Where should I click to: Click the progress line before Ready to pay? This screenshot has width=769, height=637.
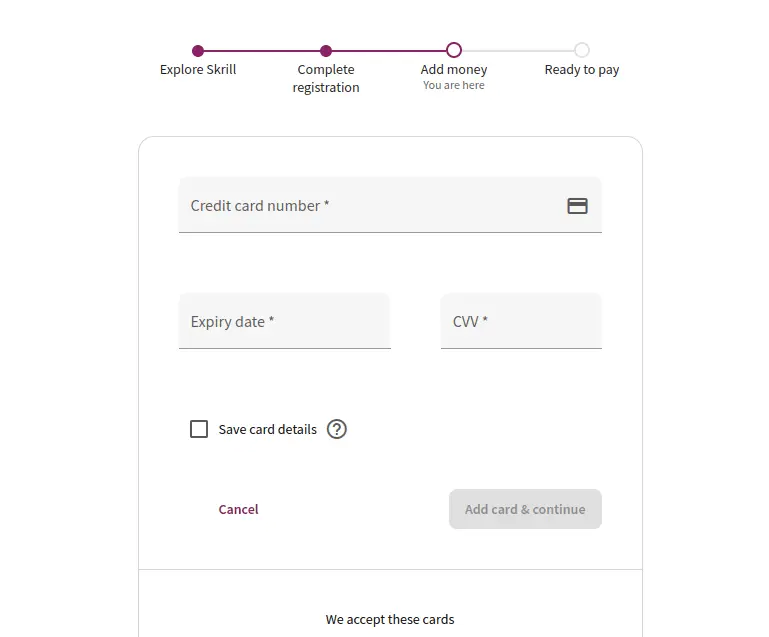[x=518, y=50]
